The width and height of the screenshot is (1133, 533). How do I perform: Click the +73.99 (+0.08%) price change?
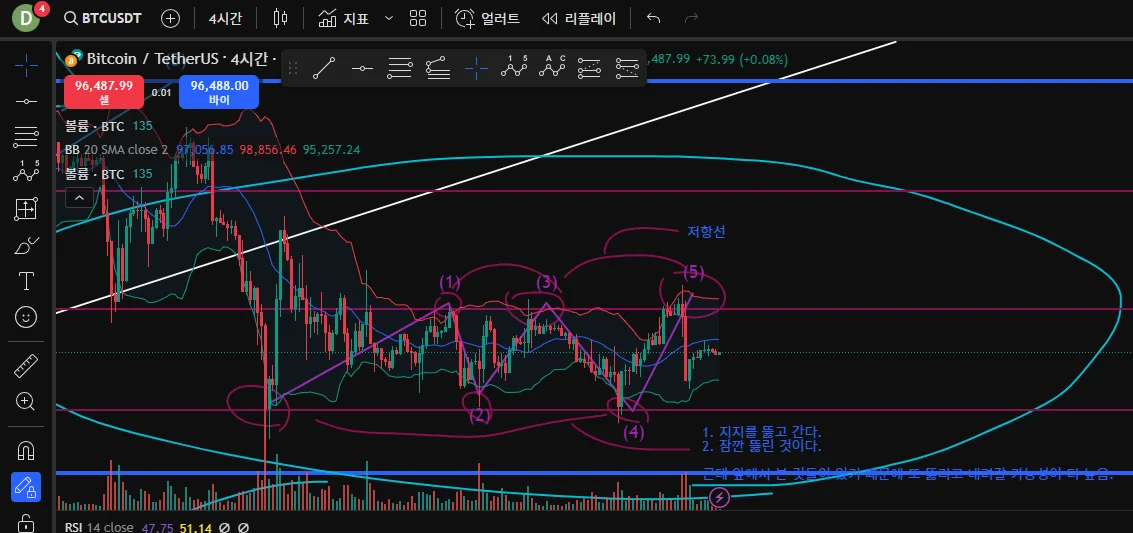coord(741,59)
